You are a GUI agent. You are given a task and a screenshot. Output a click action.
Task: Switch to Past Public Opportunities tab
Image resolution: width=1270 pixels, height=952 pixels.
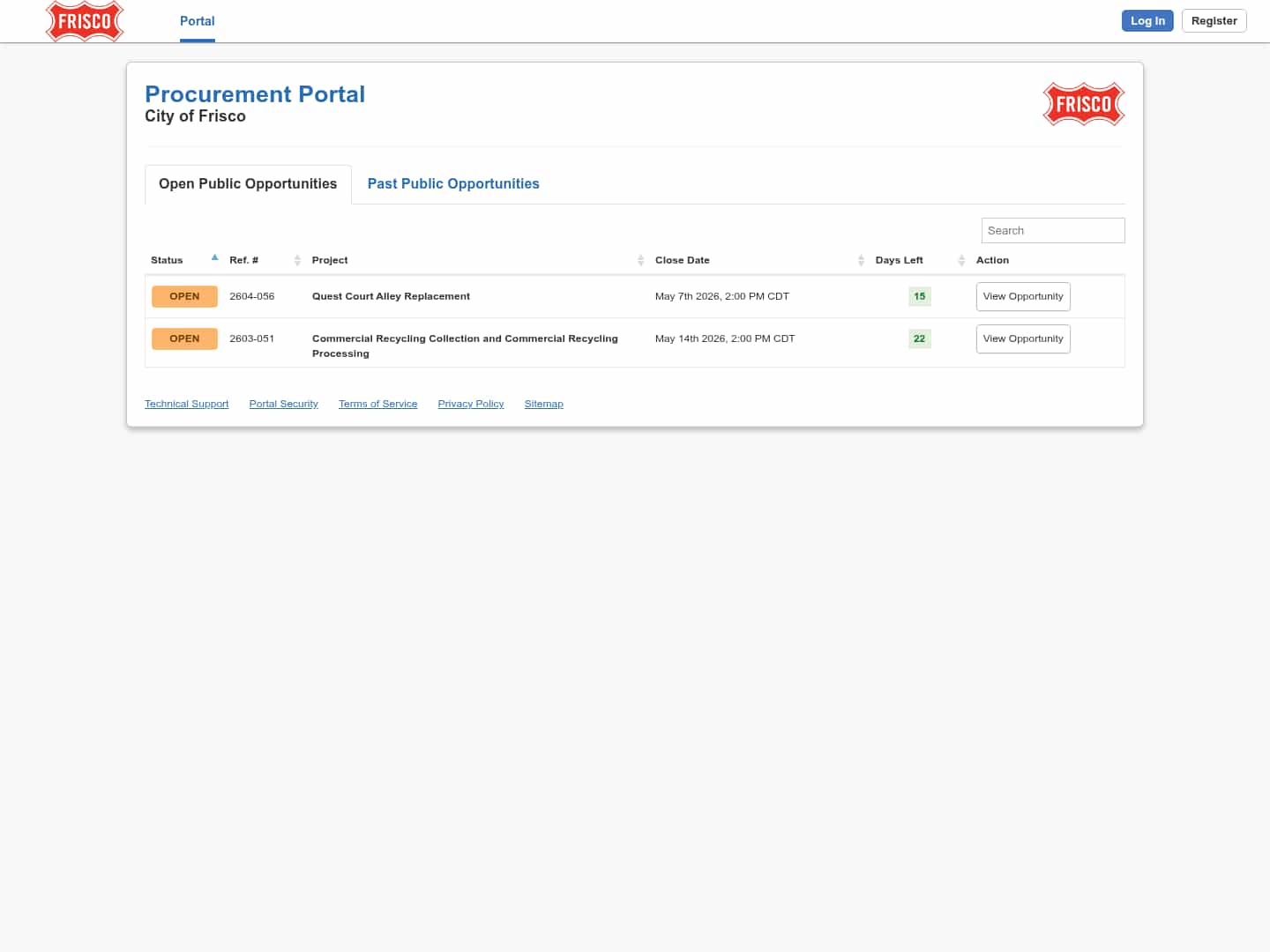pos(453,183)
